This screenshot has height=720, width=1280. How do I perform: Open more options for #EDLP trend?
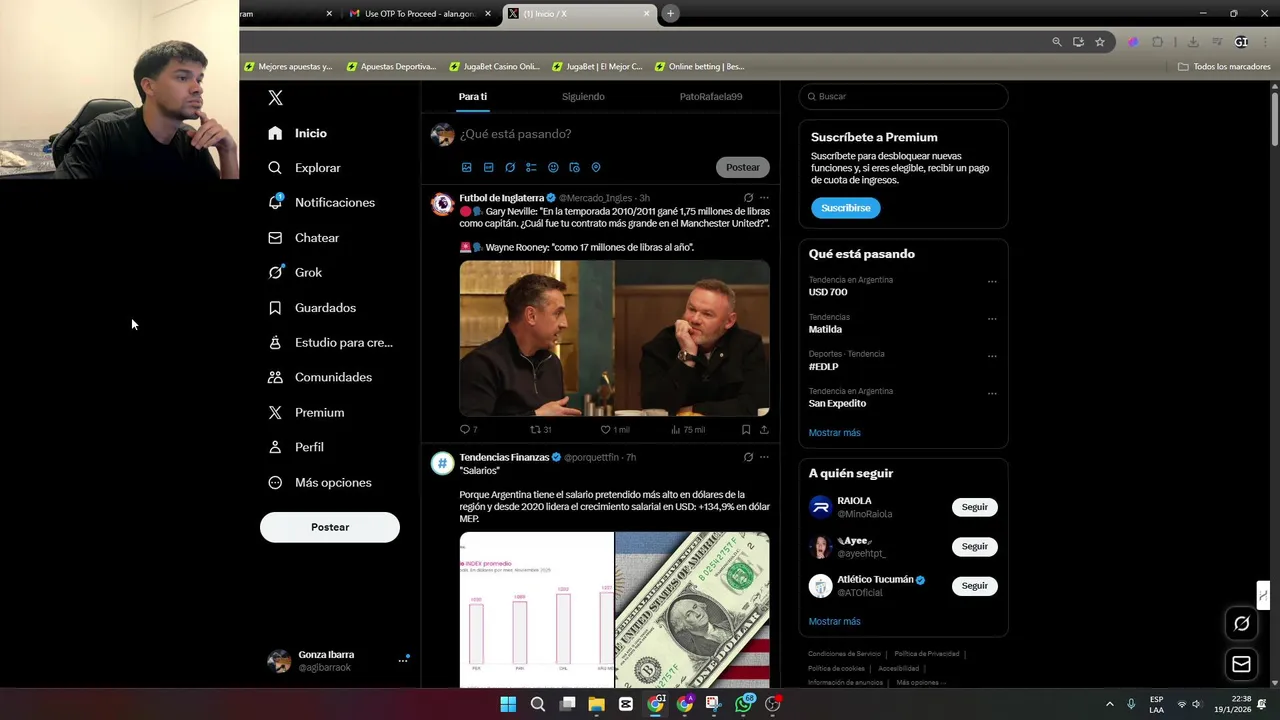[992, 356]
